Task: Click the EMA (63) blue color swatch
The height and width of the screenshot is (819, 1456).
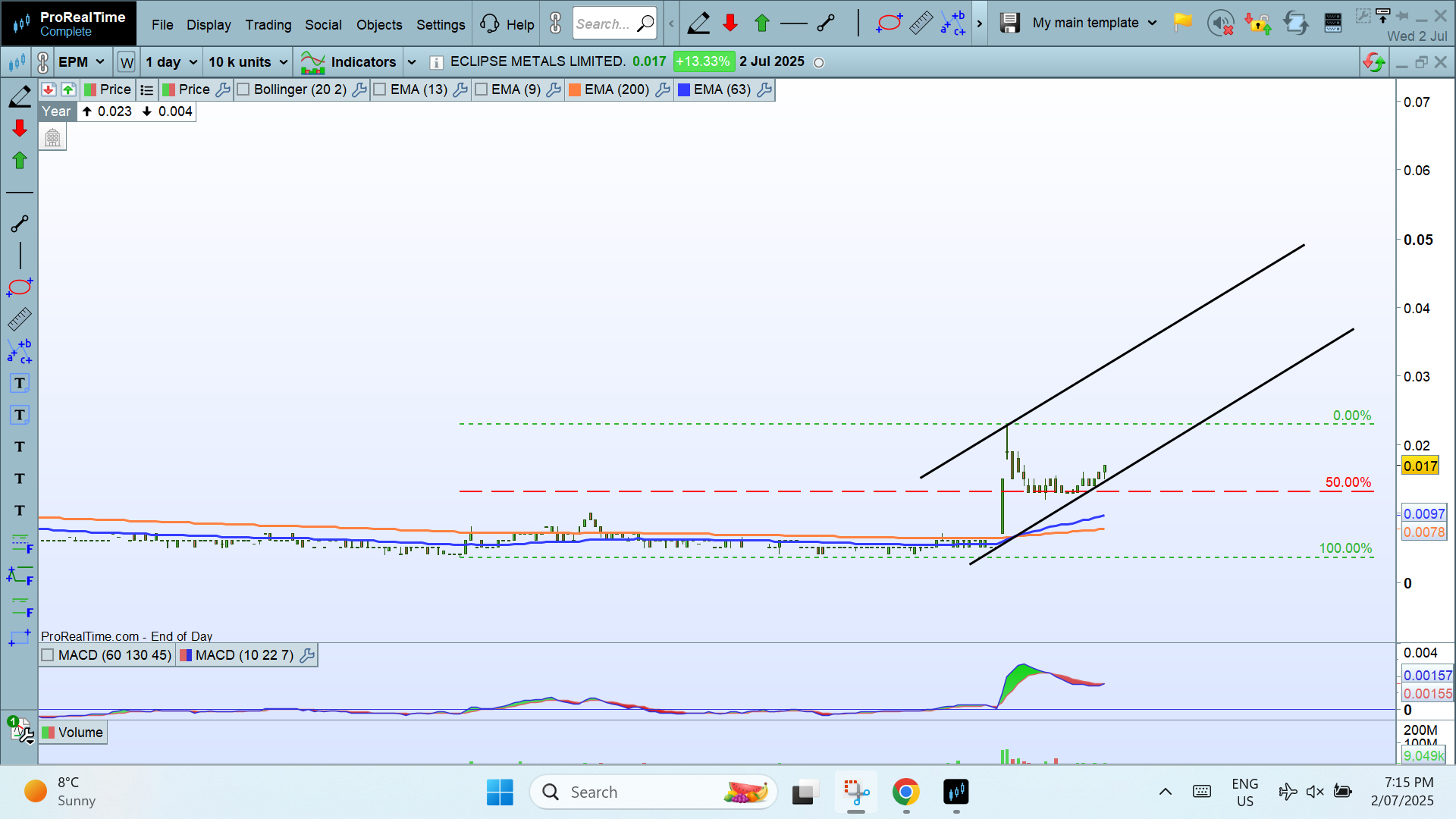Action: [x=684, y=89]
